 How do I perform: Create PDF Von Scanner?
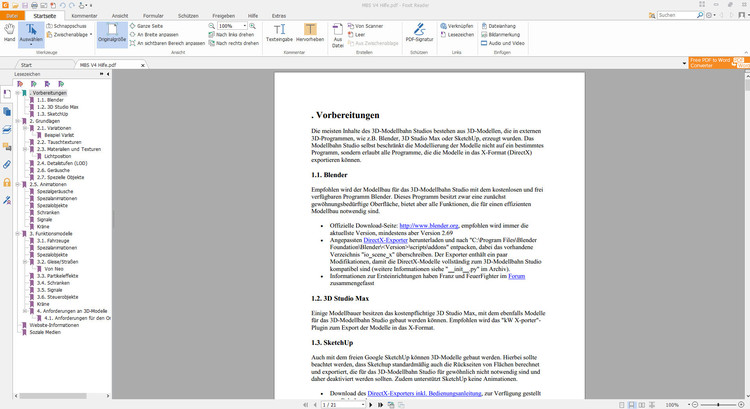(x=365, y=26)
